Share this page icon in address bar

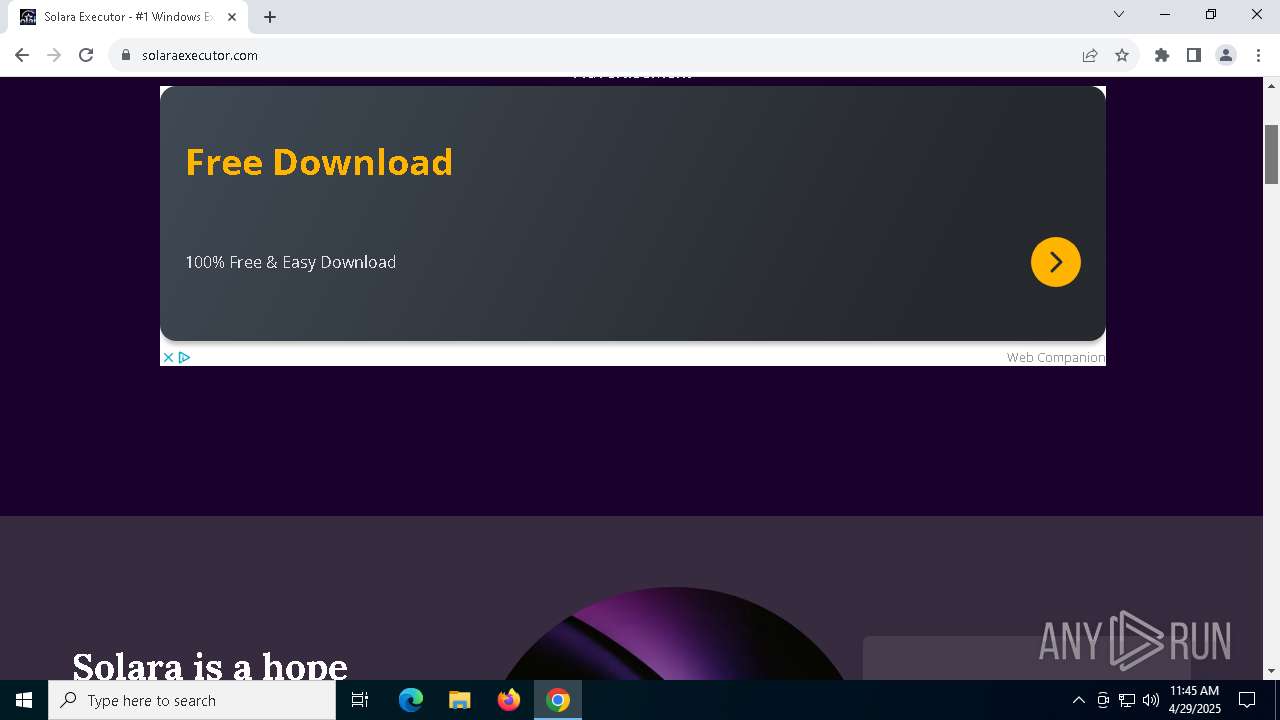1090,55
